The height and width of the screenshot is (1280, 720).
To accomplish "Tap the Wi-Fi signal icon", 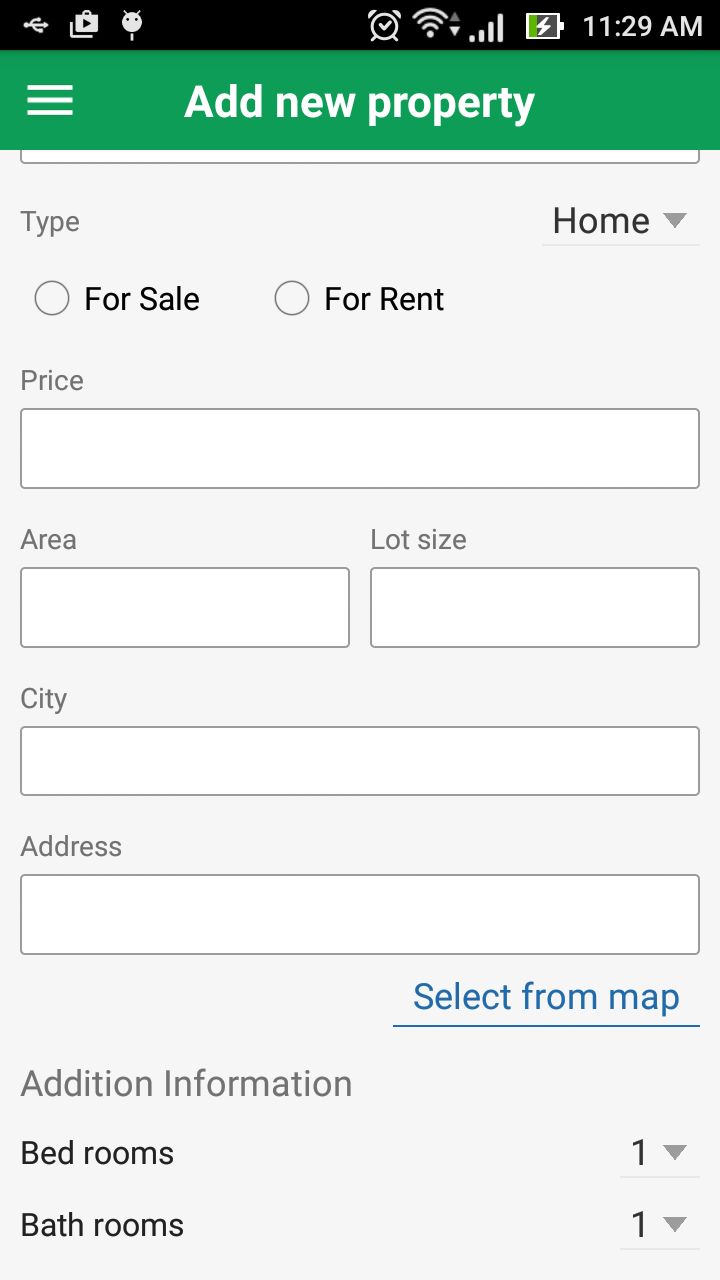I will [x=434, y=24].
